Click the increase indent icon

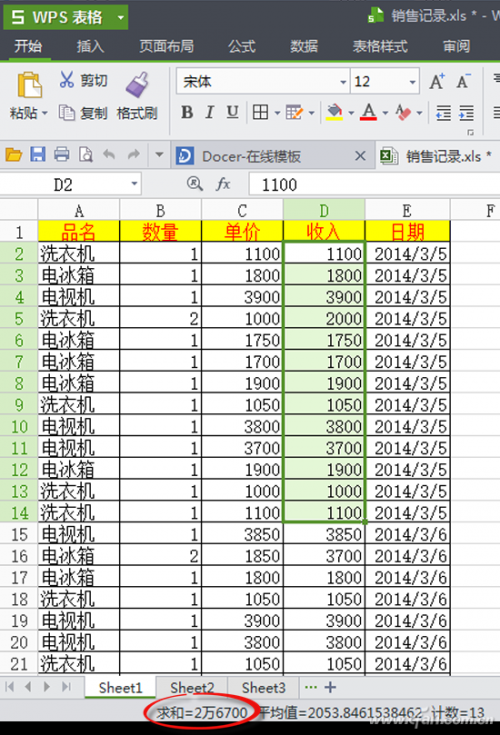(466, 113)
